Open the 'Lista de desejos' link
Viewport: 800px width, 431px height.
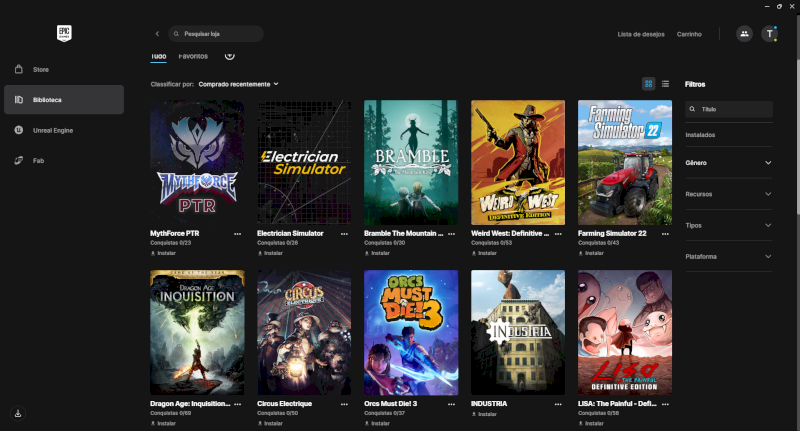tap(639, 34)
